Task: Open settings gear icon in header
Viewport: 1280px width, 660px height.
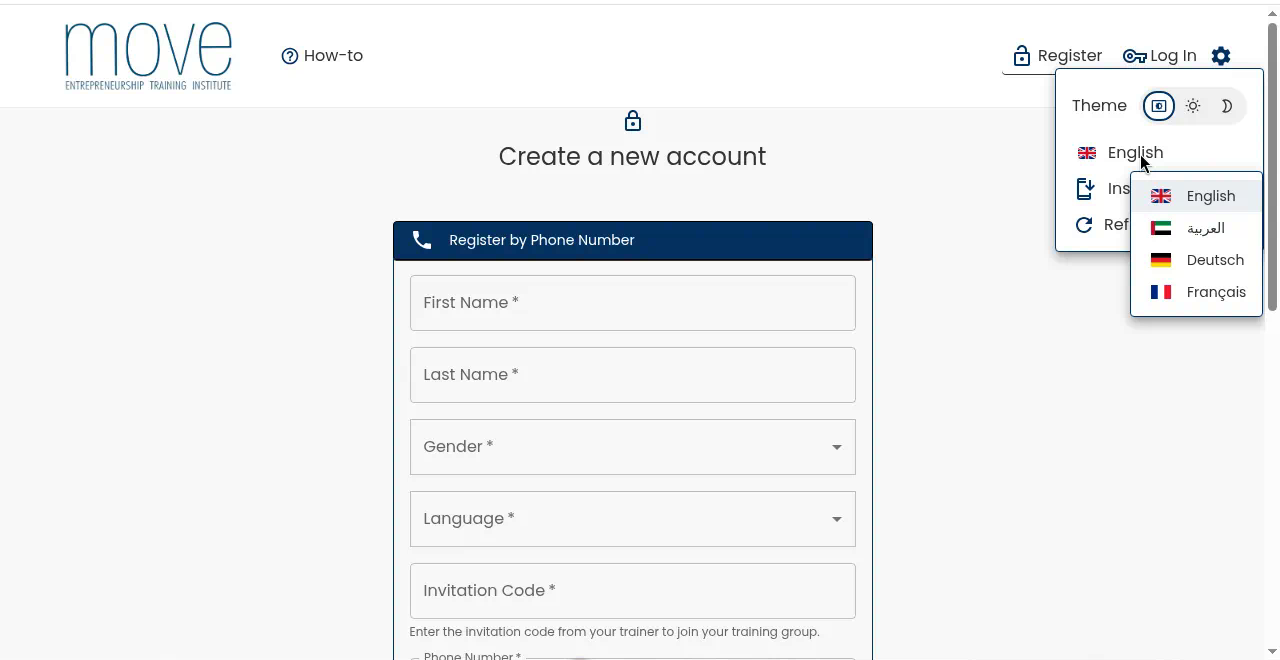Action: [x=1221, y=56]
